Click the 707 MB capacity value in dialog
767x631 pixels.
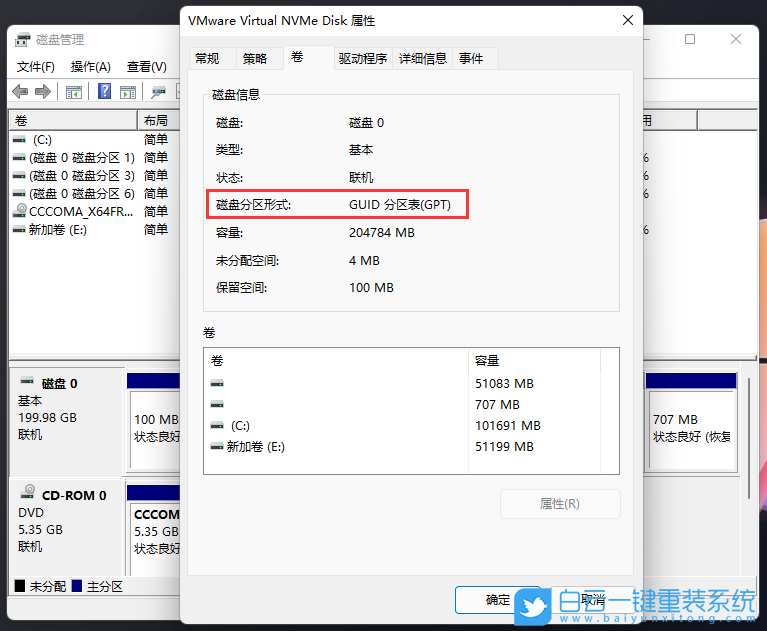497,405
